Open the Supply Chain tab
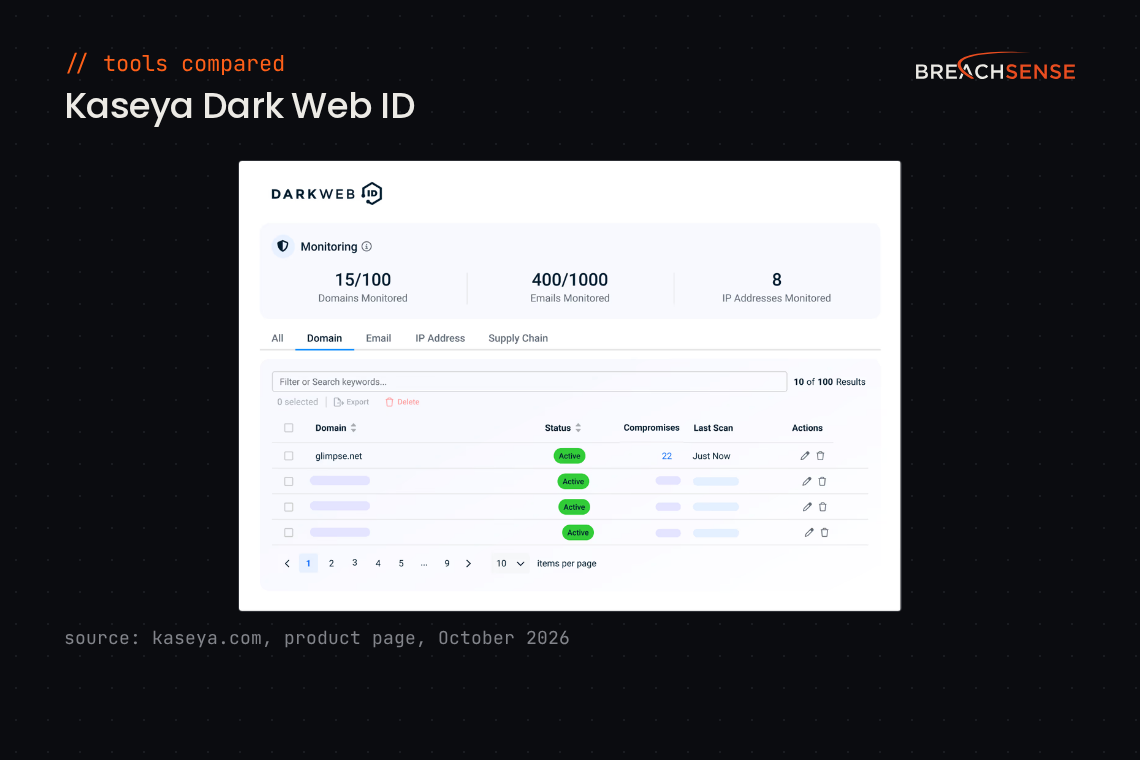The image size is (1140, 760). pos(518,338)
